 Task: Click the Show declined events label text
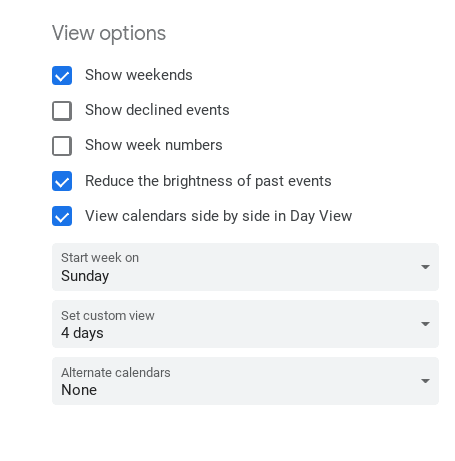(x=157, y=110)
